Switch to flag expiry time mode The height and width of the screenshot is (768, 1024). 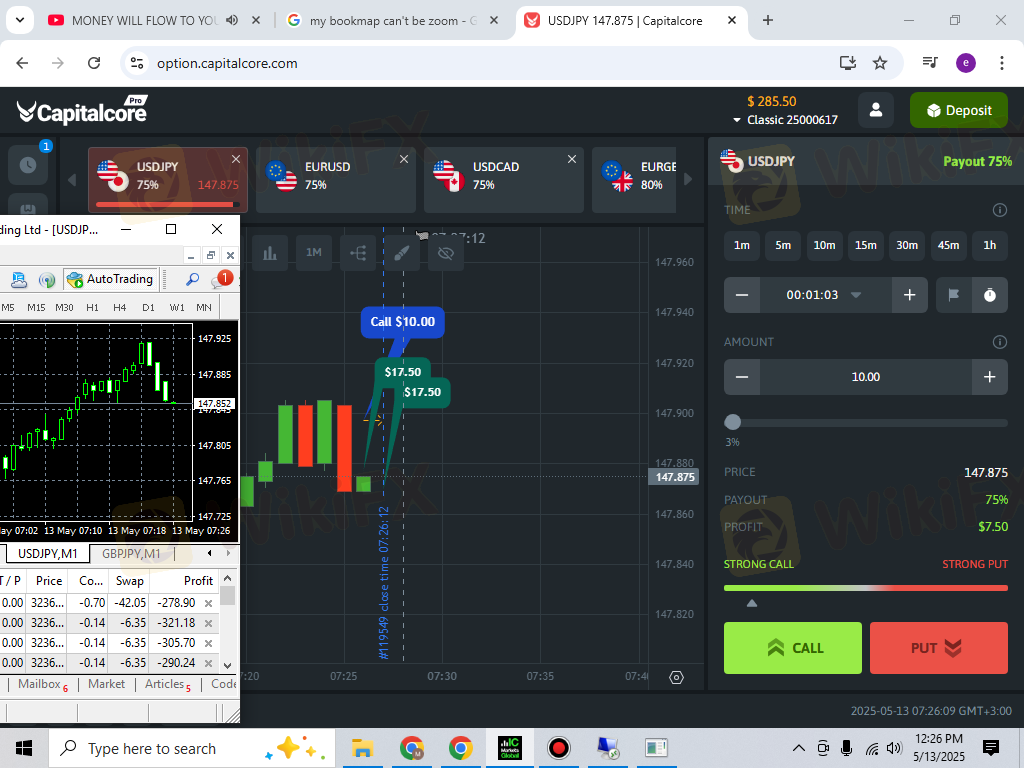point(953,295)
